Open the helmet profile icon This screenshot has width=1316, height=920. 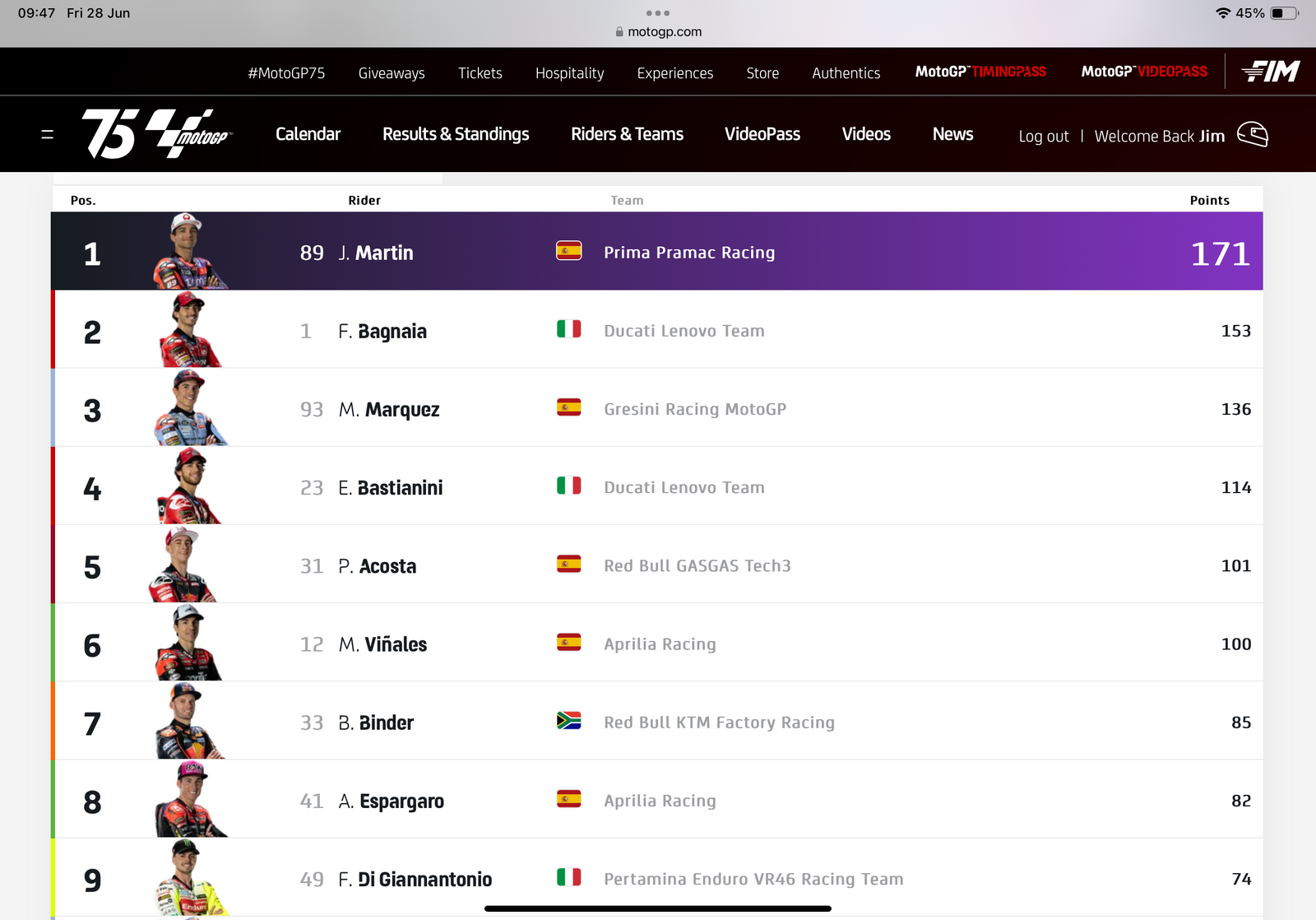click(1253, 134)
